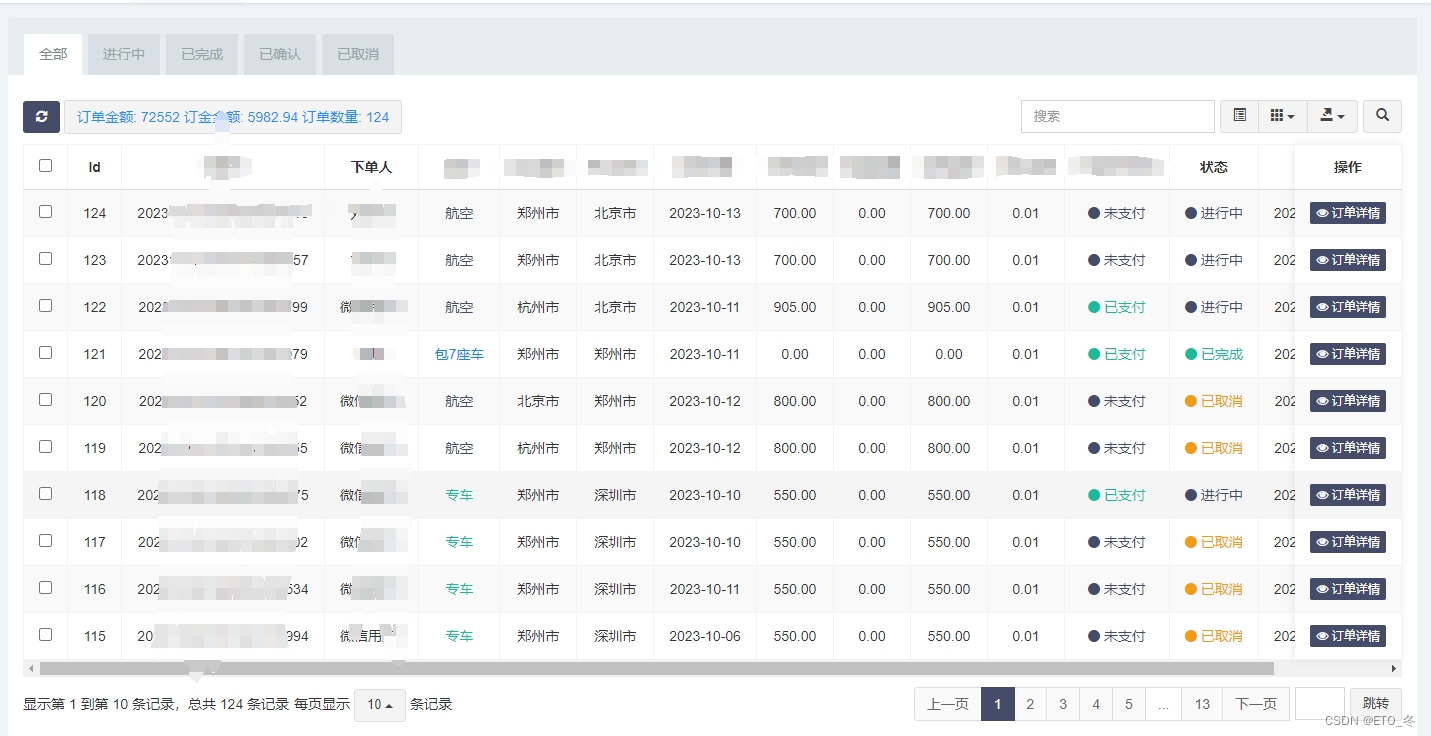Jump to page 3 in pagination

tap(1063, 704)
